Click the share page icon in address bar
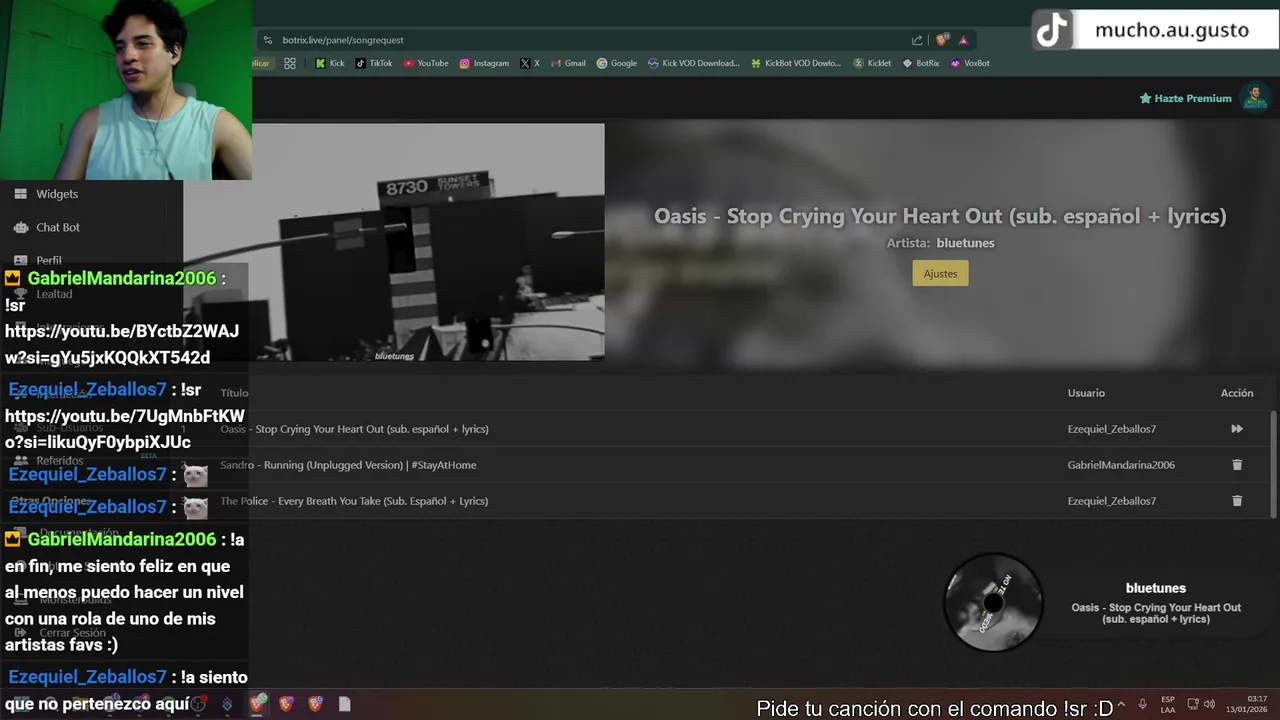The height and width of the screenshot is (720, 1280). 917,40
